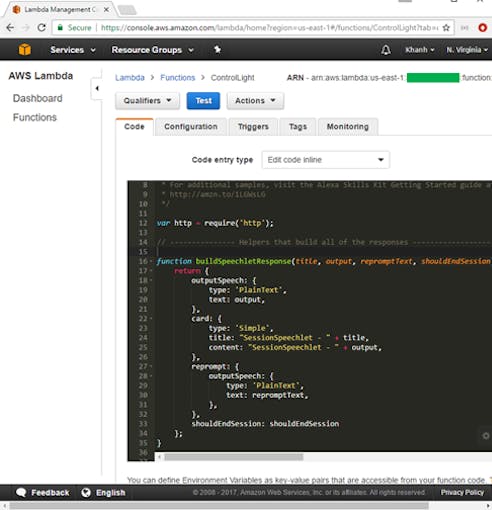Image resolution: width=492 pixels, height=510 pixels.
Task: Click the globe language icon
Action: [86, 493]
